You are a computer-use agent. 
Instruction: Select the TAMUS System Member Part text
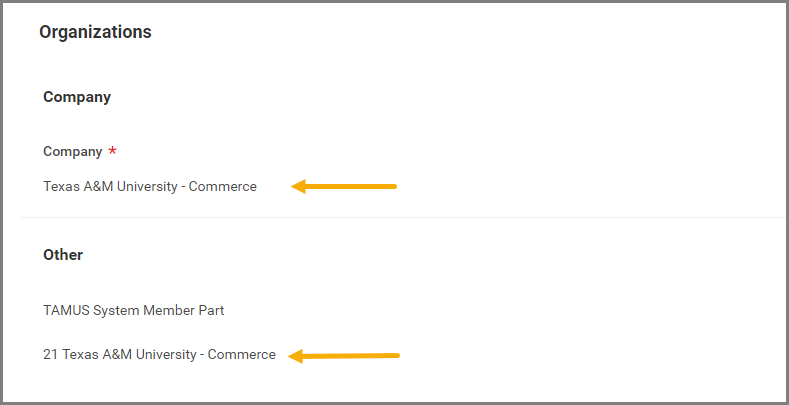pyautogui.click(x=133, y=310)
